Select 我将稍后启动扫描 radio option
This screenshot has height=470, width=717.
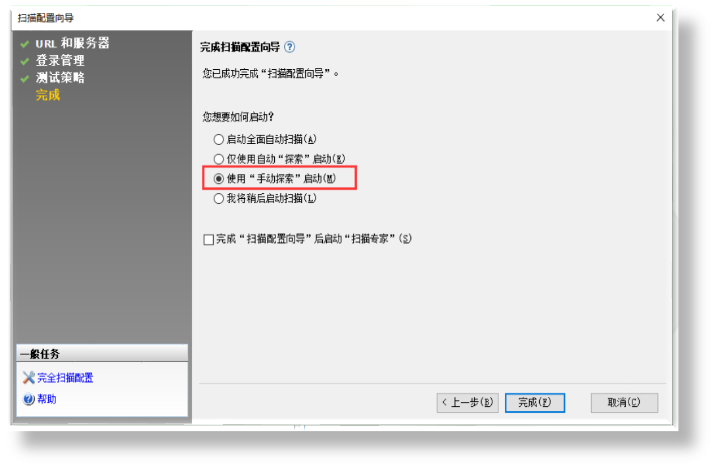219,198
